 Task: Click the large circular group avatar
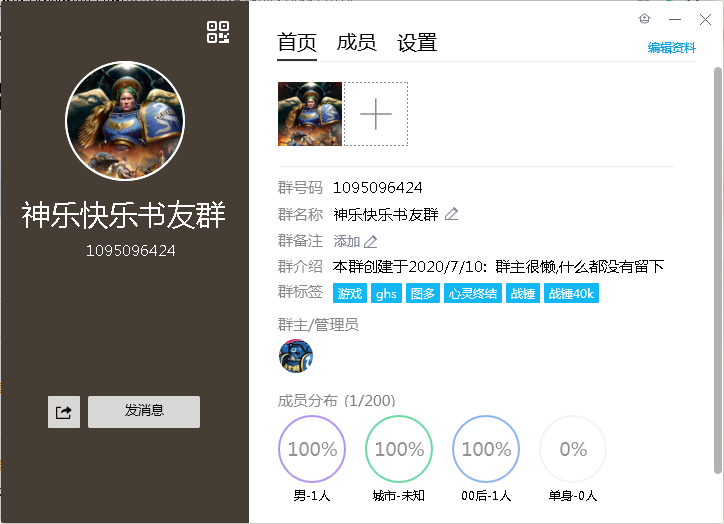coord(125,121)
